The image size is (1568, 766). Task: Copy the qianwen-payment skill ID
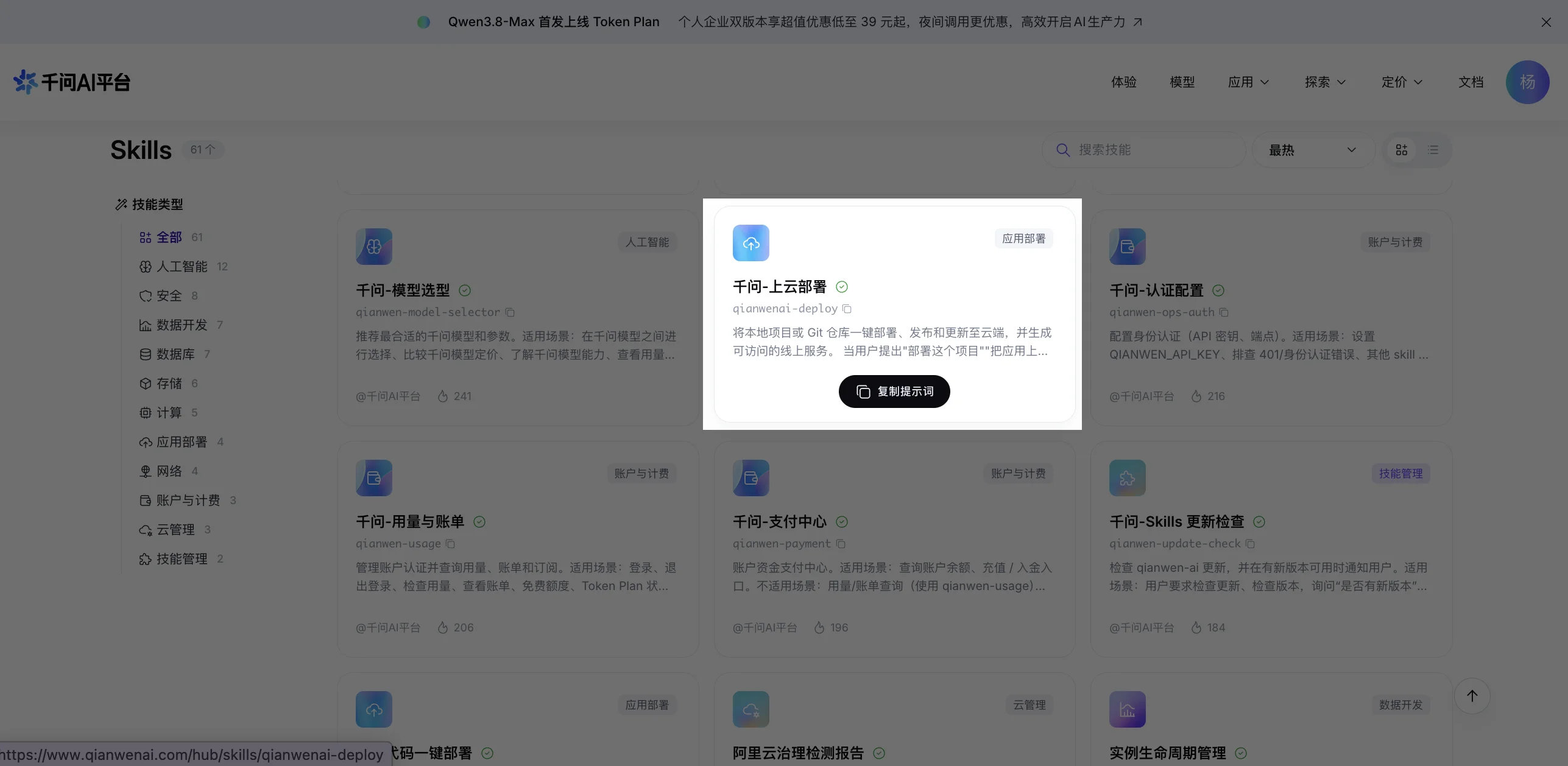click(841, 544)
